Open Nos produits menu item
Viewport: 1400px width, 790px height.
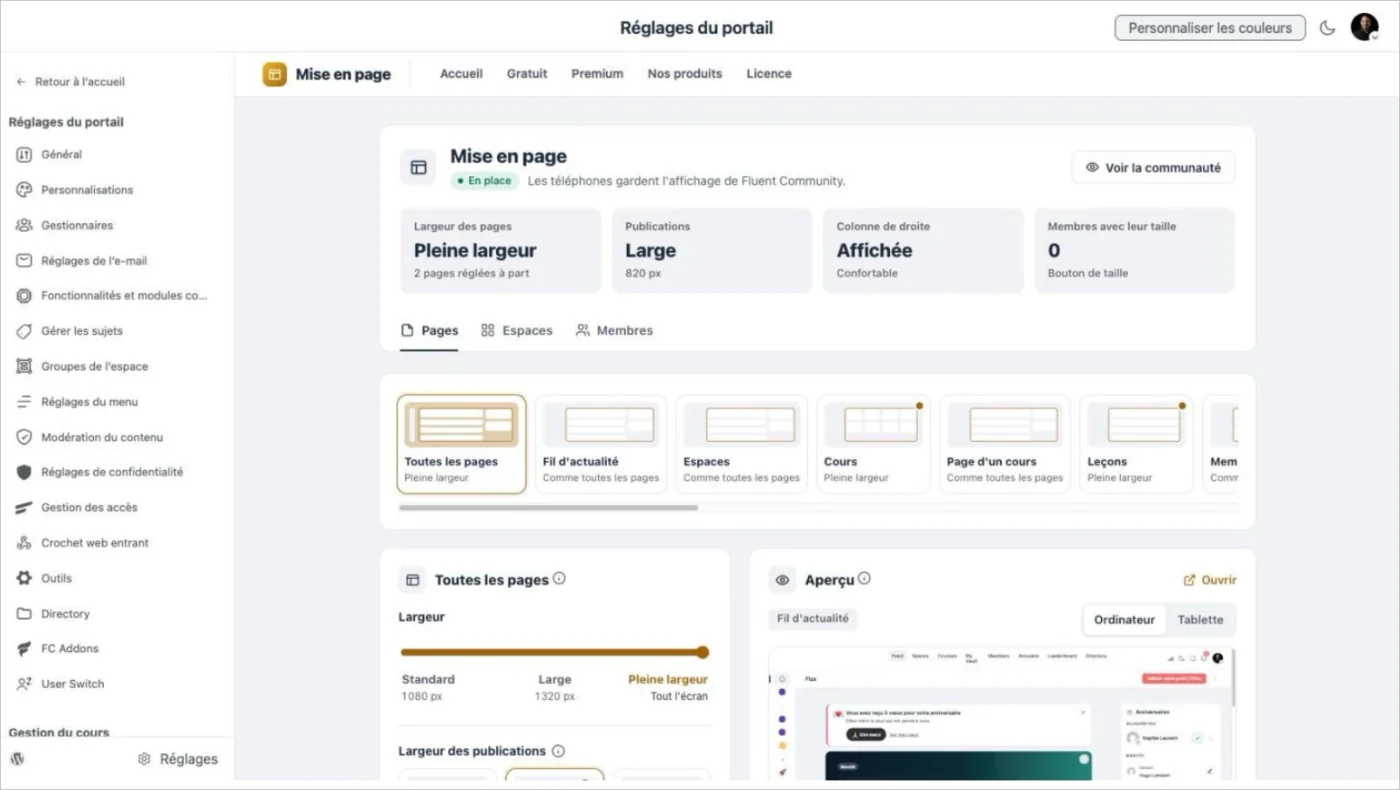pyautogui.click(x=685, y=74)
